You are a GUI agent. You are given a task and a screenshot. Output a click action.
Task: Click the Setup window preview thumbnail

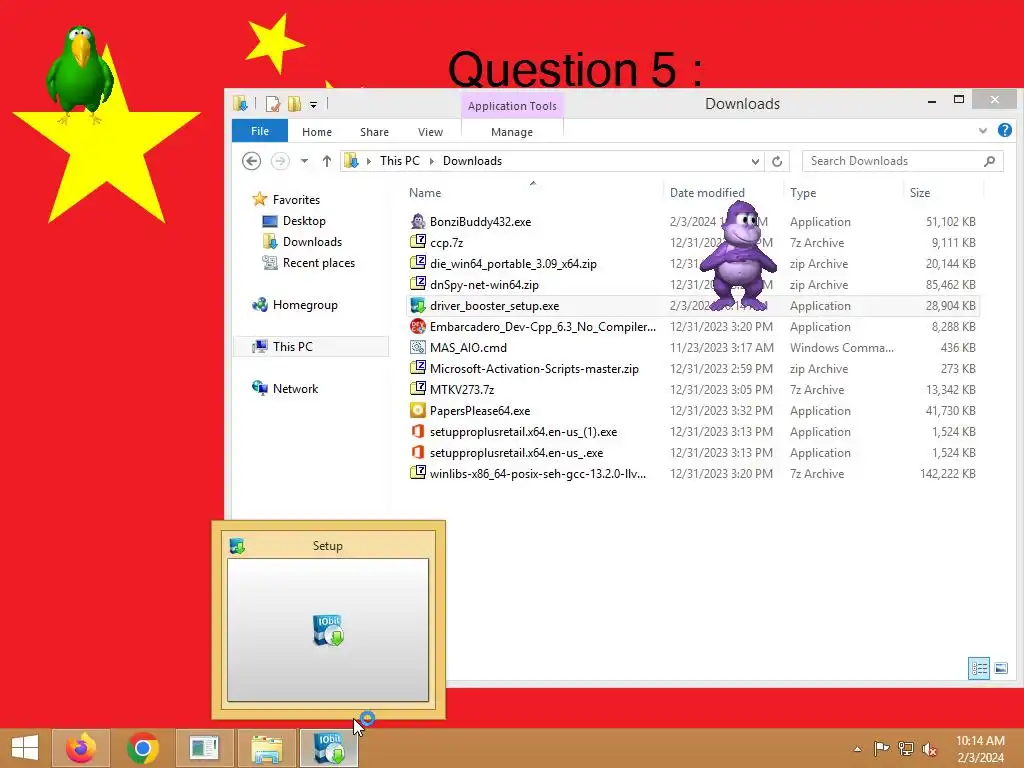click(328, 630)
